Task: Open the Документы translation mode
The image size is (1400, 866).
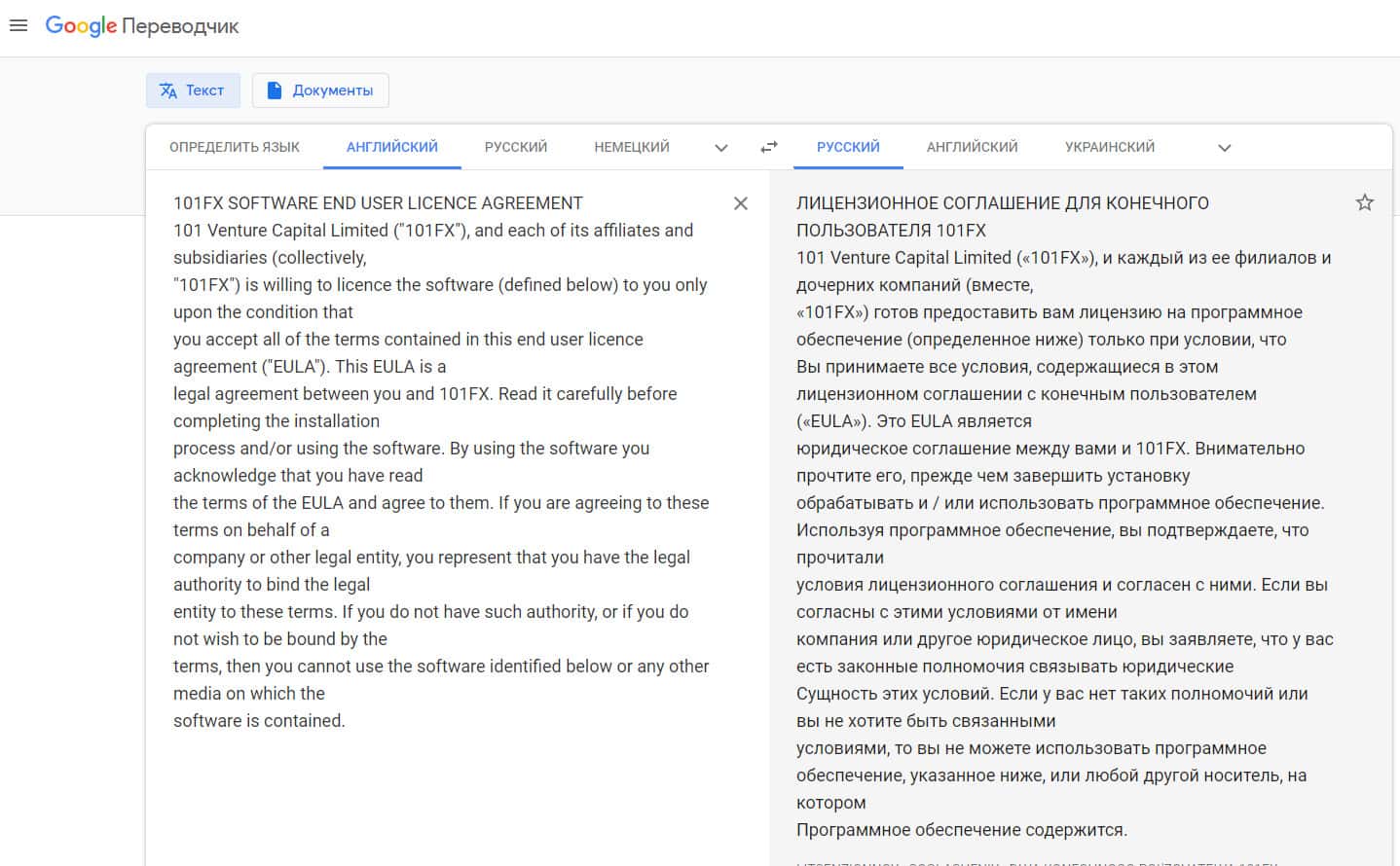Action: click(x=320, y=90)
